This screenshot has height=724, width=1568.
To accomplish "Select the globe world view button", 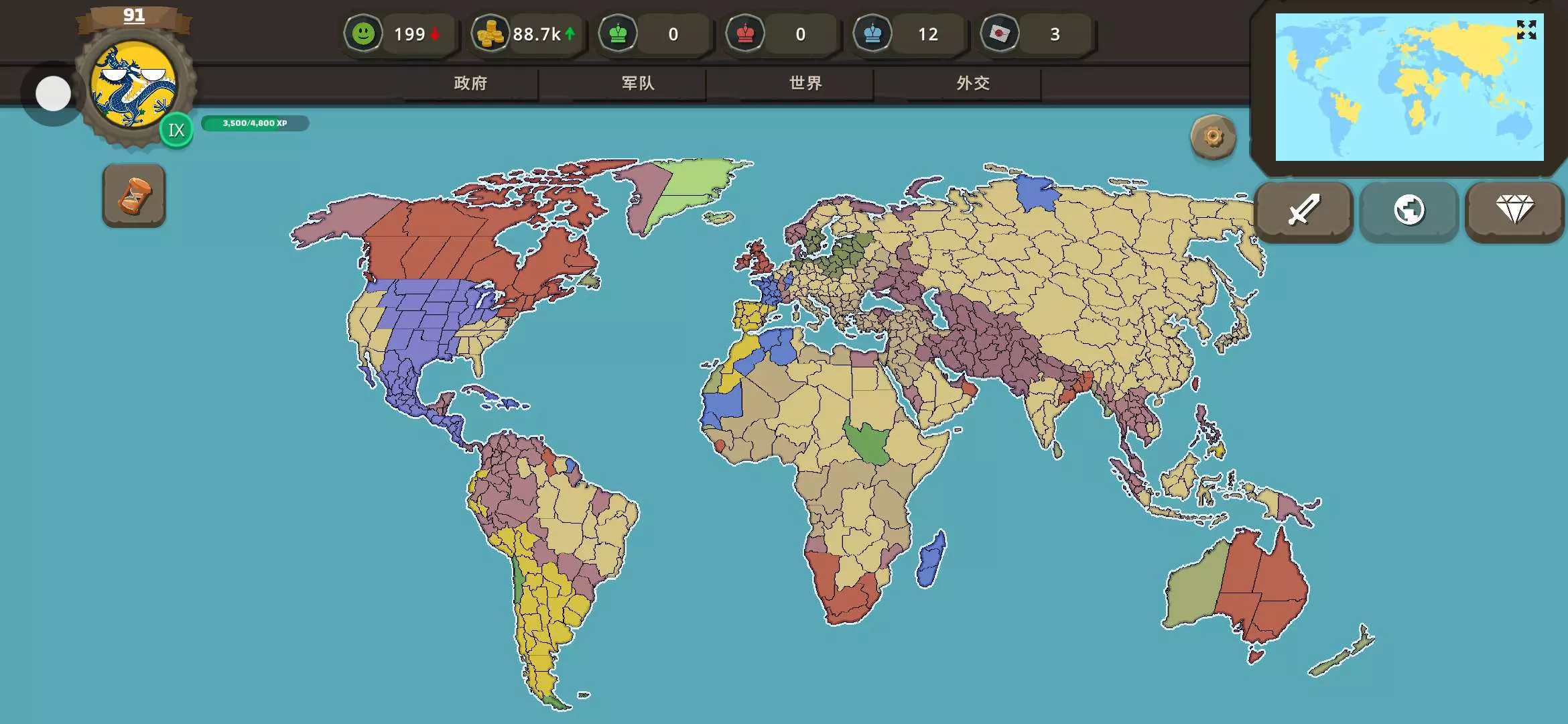I will coord(1409,210).
